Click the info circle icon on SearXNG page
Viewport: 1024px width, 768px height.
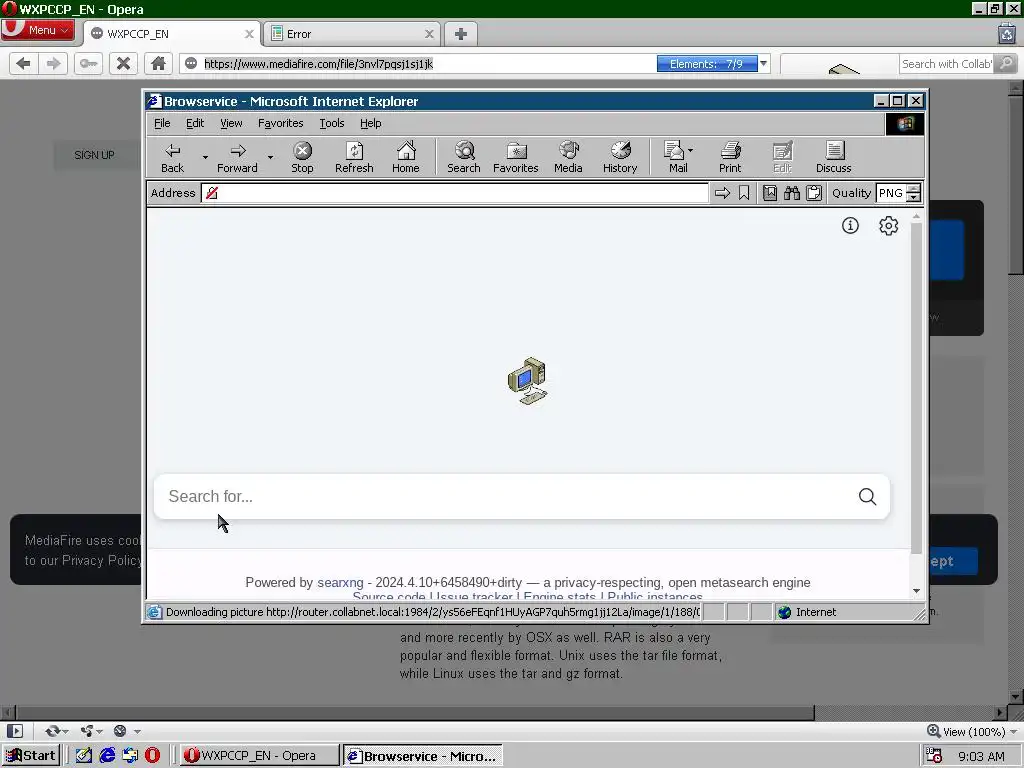tap(850, 225)
